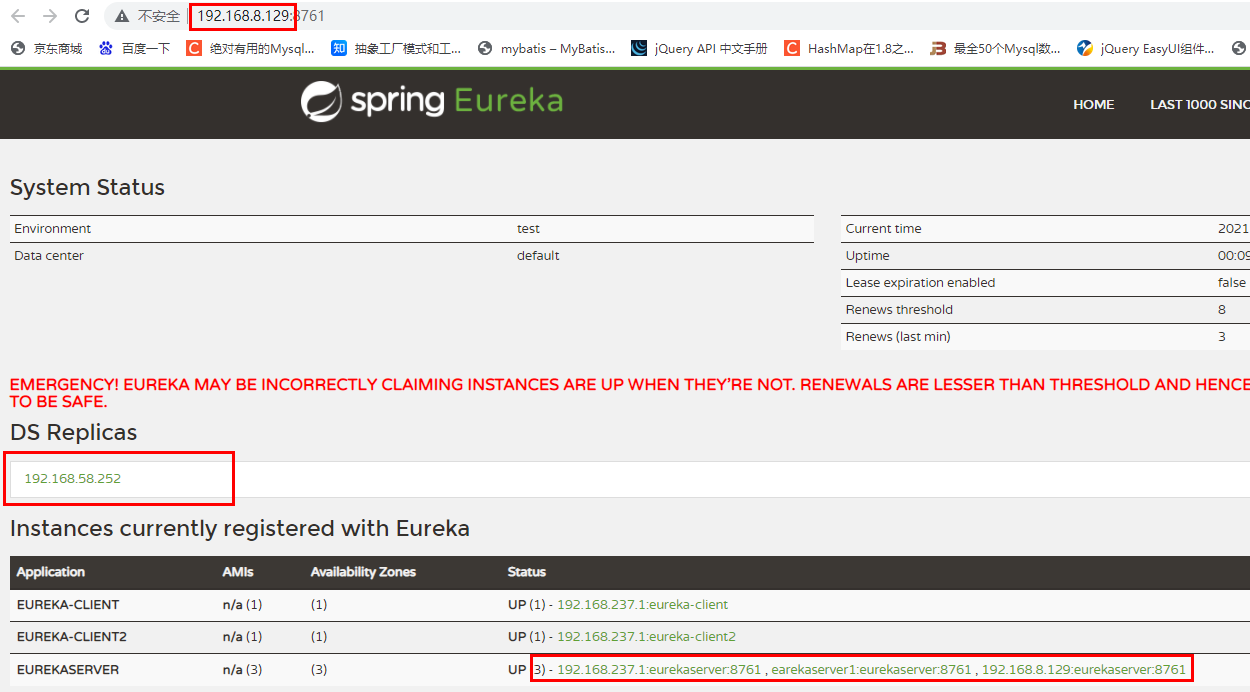Open the jQuery API 中文手册 bookmark
Image resolution: width=1250 pixels, height=692 pixels.
(x=700, y=48)
